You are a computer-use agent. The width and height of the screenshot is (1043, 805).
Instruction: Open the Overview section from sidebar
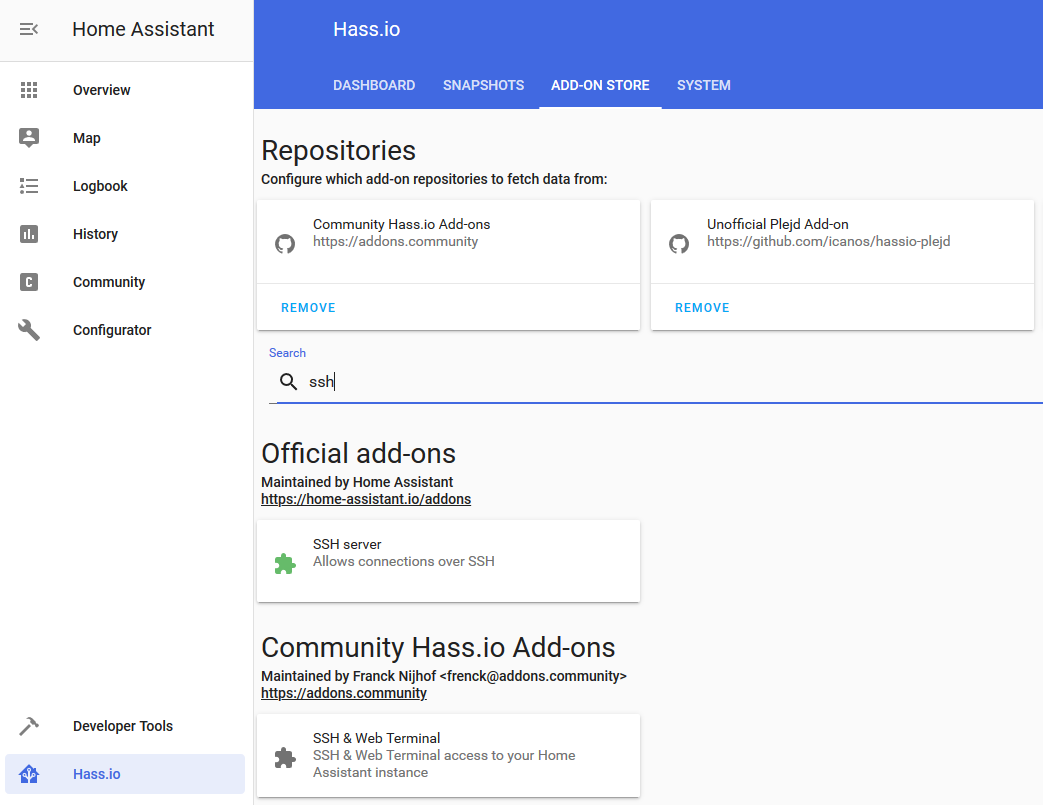pyautogui.click(x=29, y=90)
